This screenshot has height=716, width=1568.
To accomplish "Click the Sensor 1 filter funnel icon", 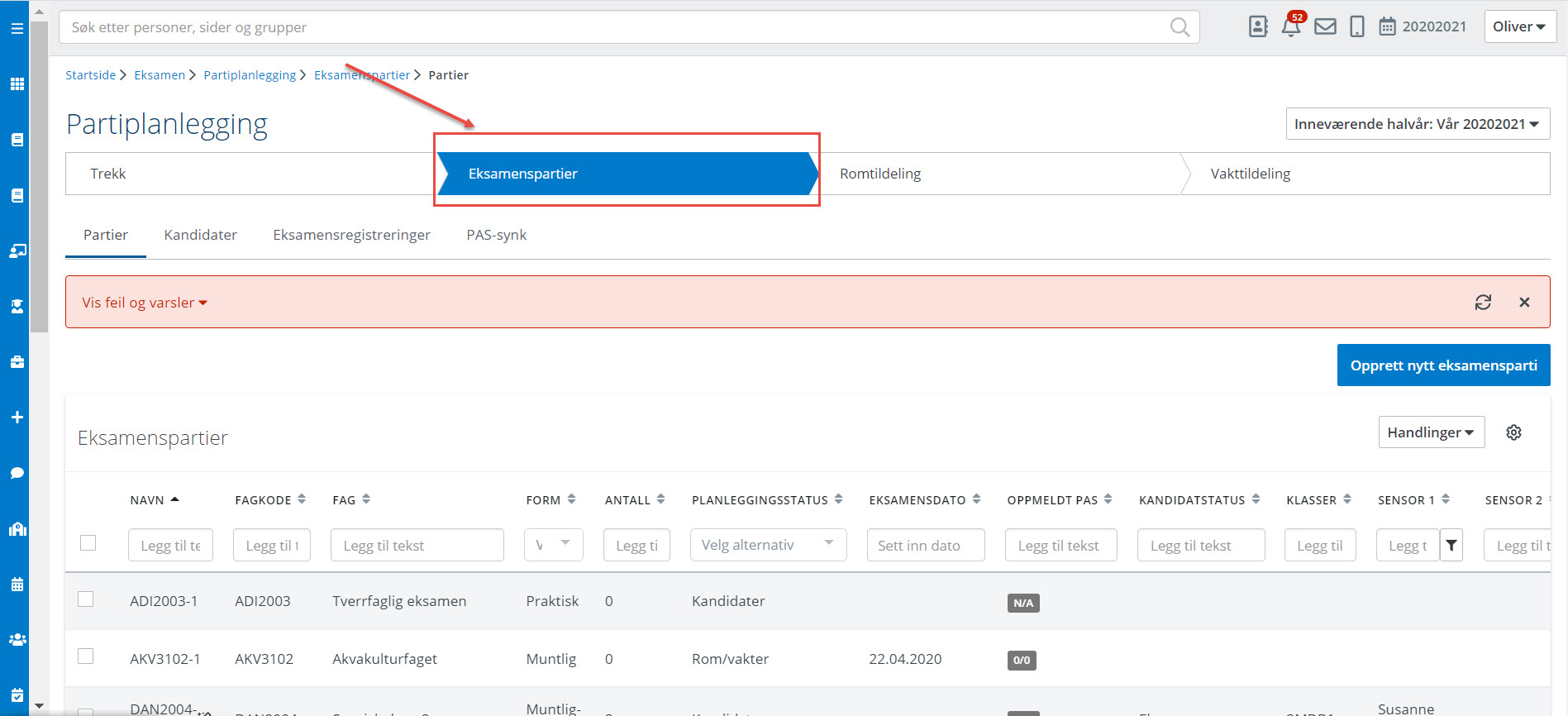I will tap(1451, 545).
